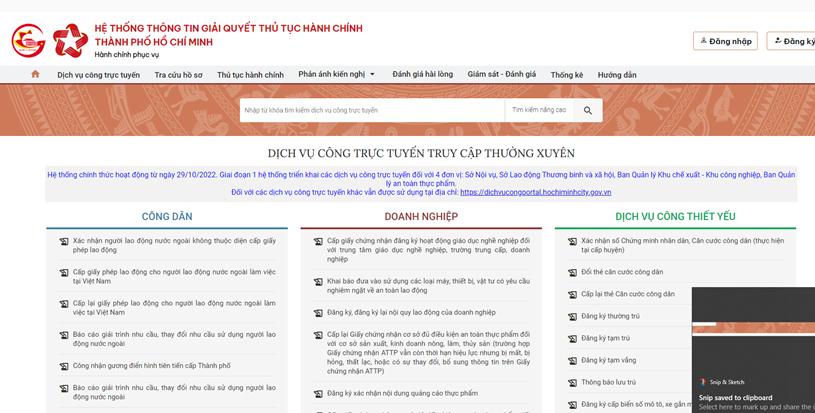Click the home icon in navigation bar
This screenshot has height=413, width=815.
click(36, 74)
